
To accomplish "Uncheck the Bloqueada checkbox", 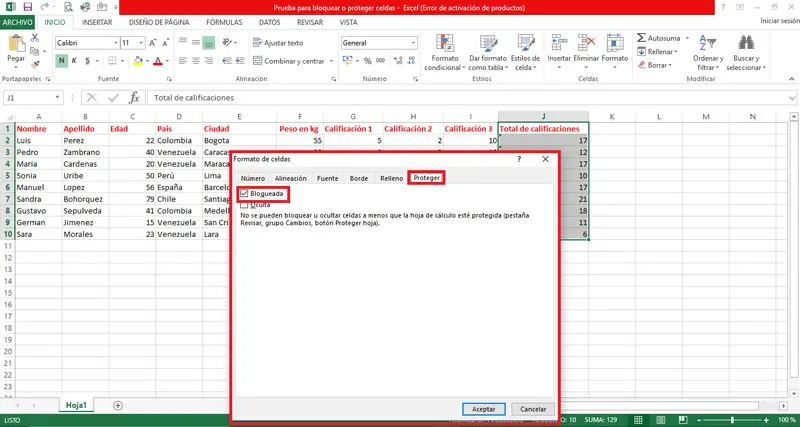I will pyautogui.click(x=244, y=193).
